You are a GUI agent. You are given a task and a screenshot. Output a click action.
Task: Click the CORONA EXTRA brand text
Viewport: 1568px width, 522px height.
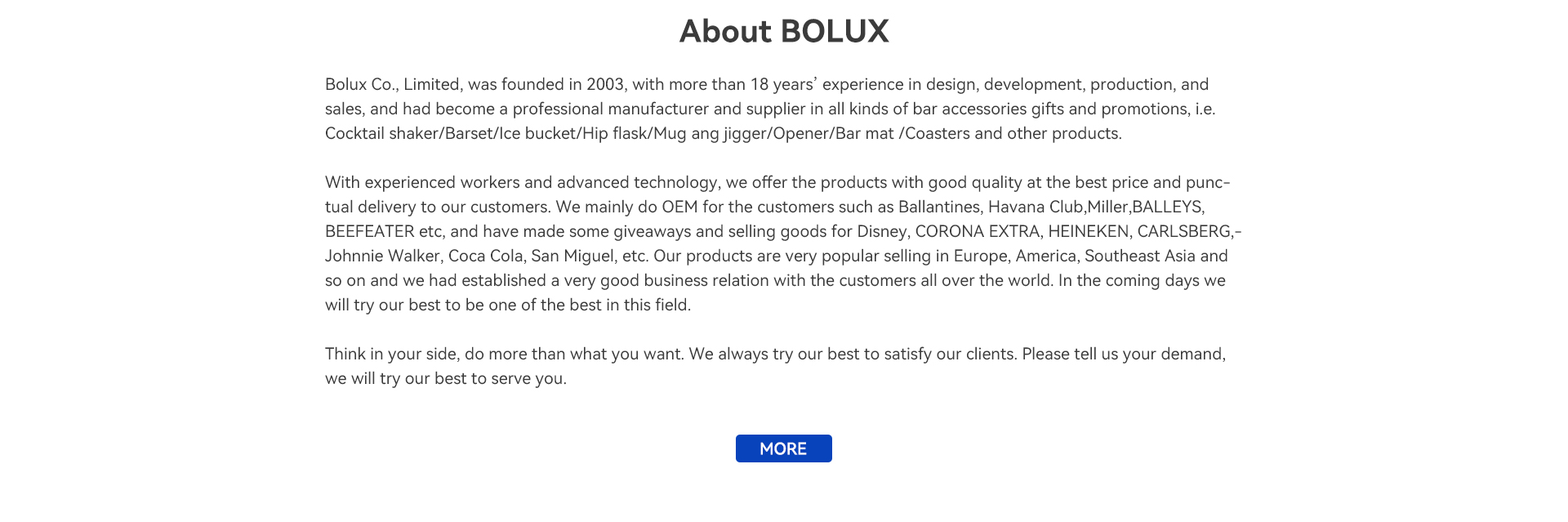pos(977,231)
